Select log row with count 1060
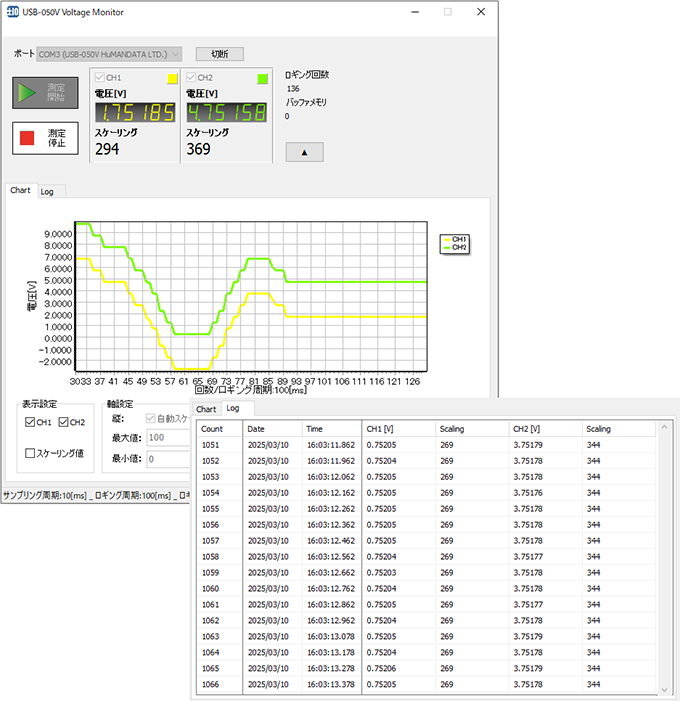The height and width of the screenshot is (701, 680). point(427,589)
